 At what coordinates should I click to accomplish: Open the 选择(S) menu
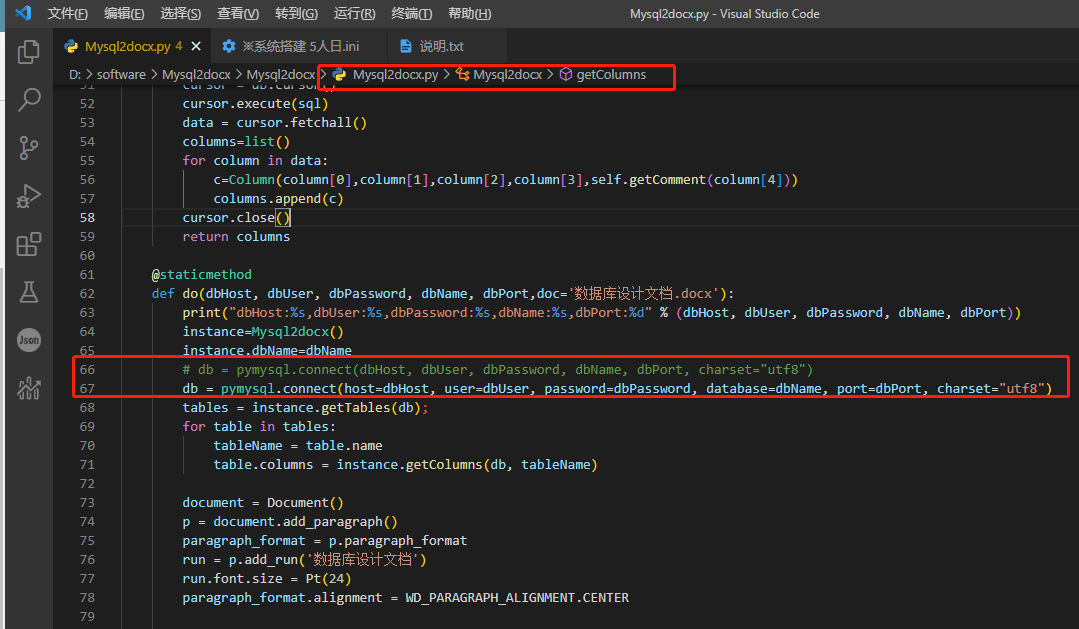coord(180,14)
